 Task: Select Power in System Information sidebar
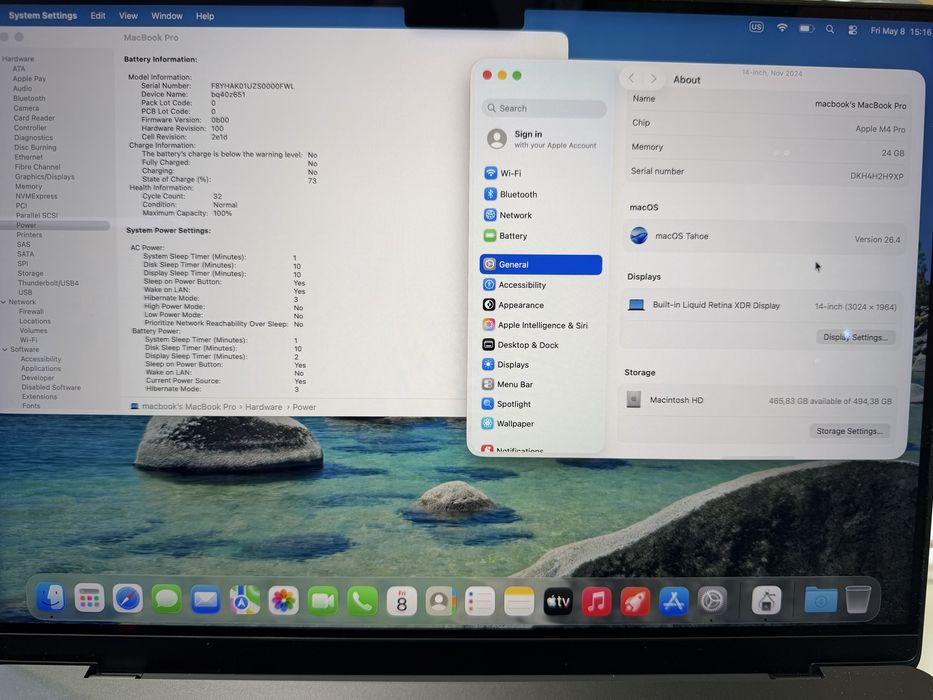55,225
